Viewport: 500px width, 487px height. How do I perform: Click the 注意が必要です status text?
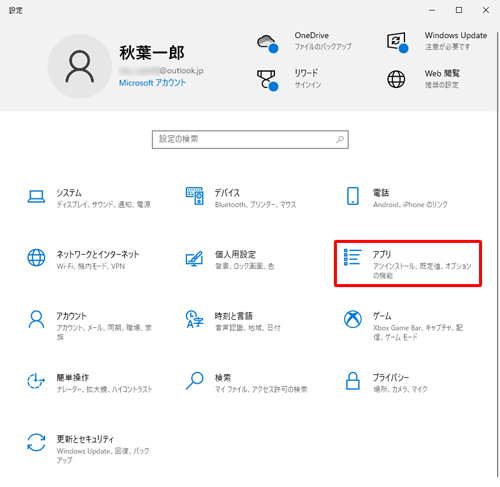tap(447, 47)
